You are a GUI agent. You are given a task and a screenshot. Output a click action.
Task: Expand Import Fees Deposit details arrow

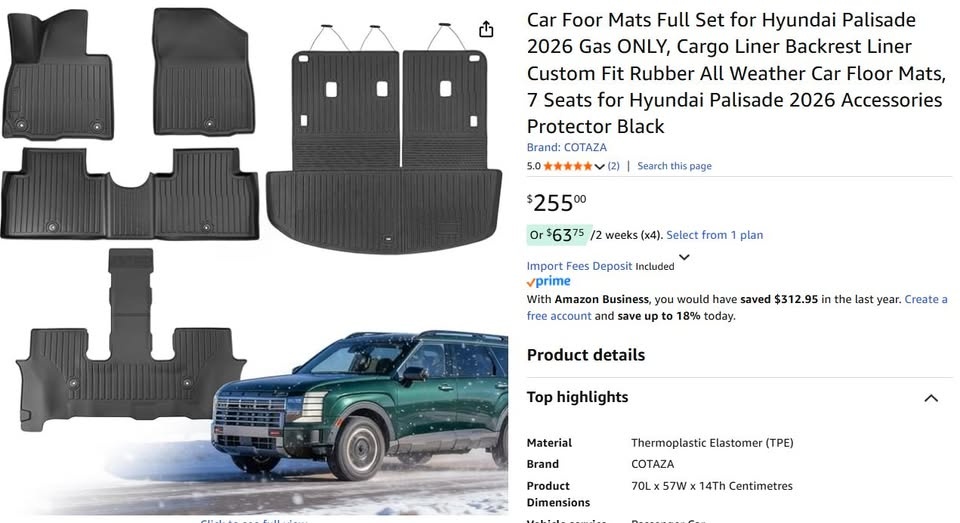click(684, 258)
